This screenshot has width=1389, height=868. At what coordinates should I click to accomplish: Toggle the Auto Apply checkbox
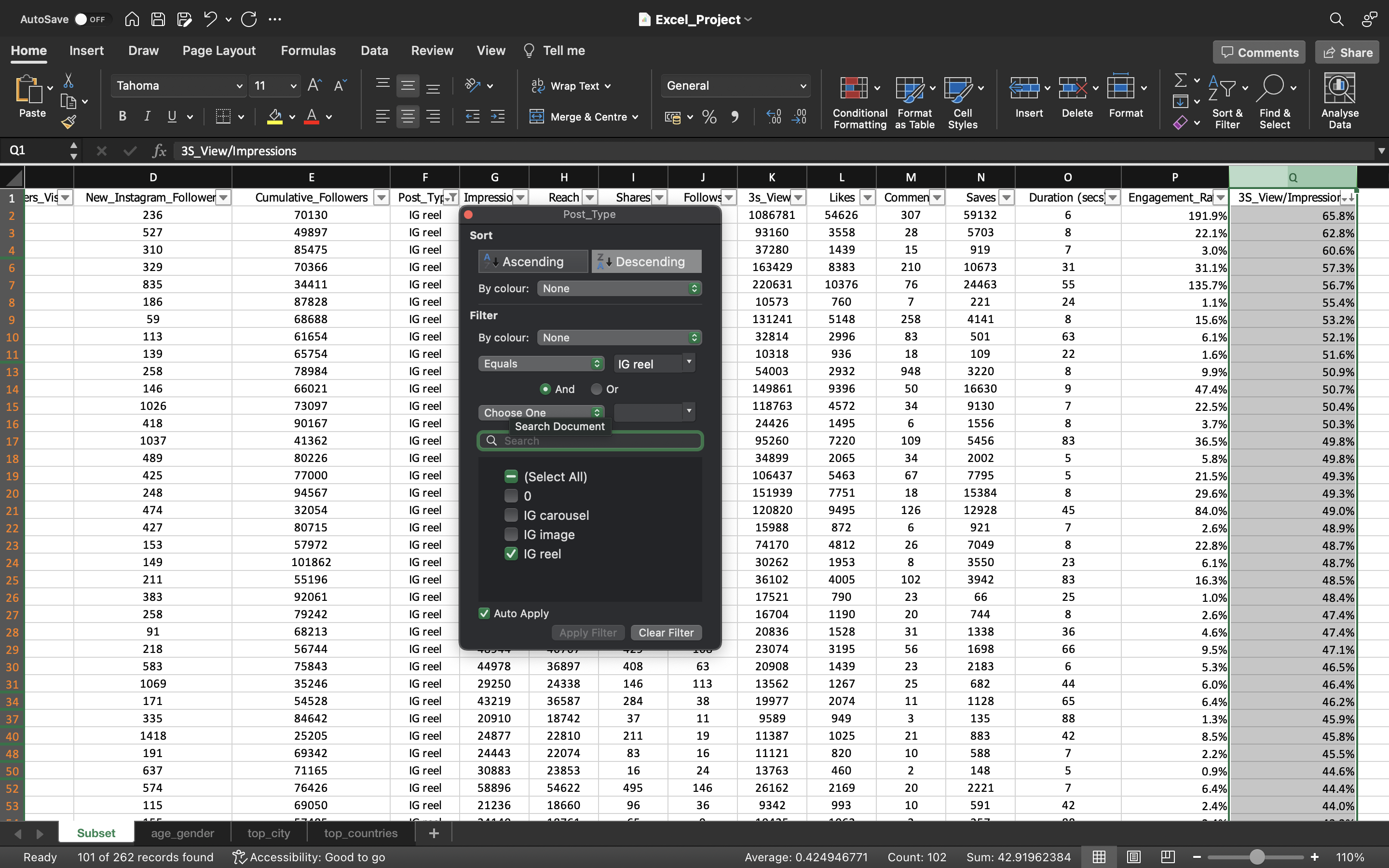tap(484, 613)
